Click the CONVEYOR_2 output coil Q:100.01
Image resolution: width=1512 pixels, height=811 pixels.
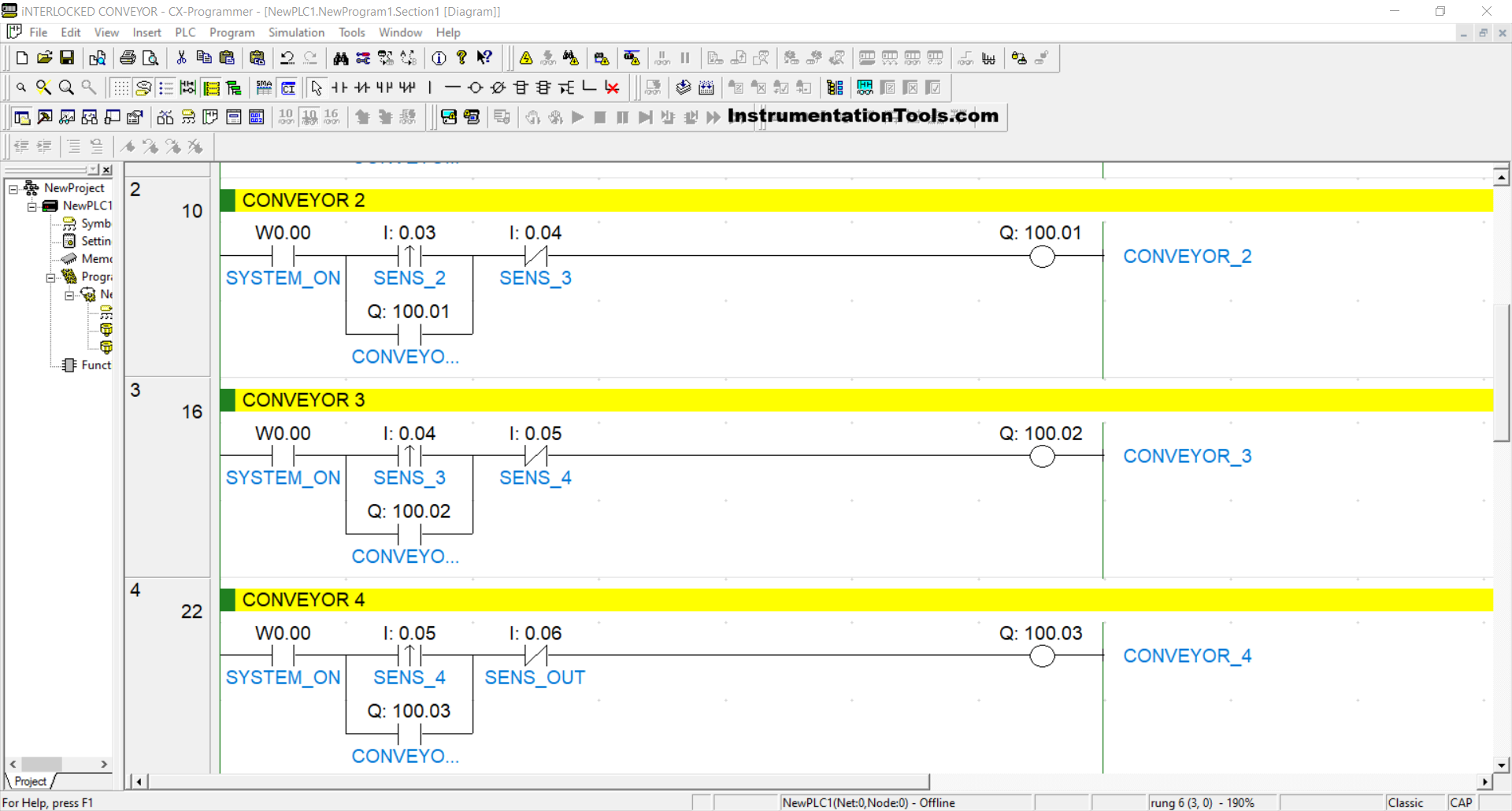[1042, 257]
